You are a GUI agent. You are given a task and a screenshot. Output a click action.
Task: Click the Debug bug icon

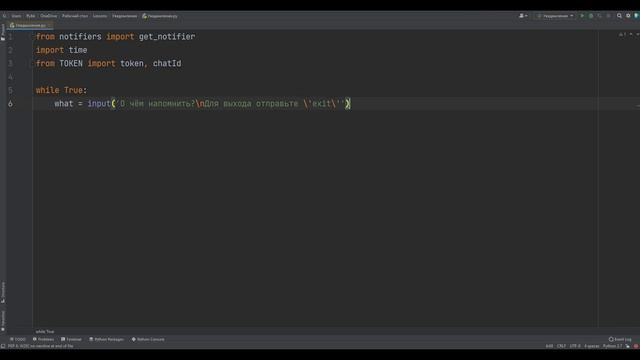[x=591, y=16]
